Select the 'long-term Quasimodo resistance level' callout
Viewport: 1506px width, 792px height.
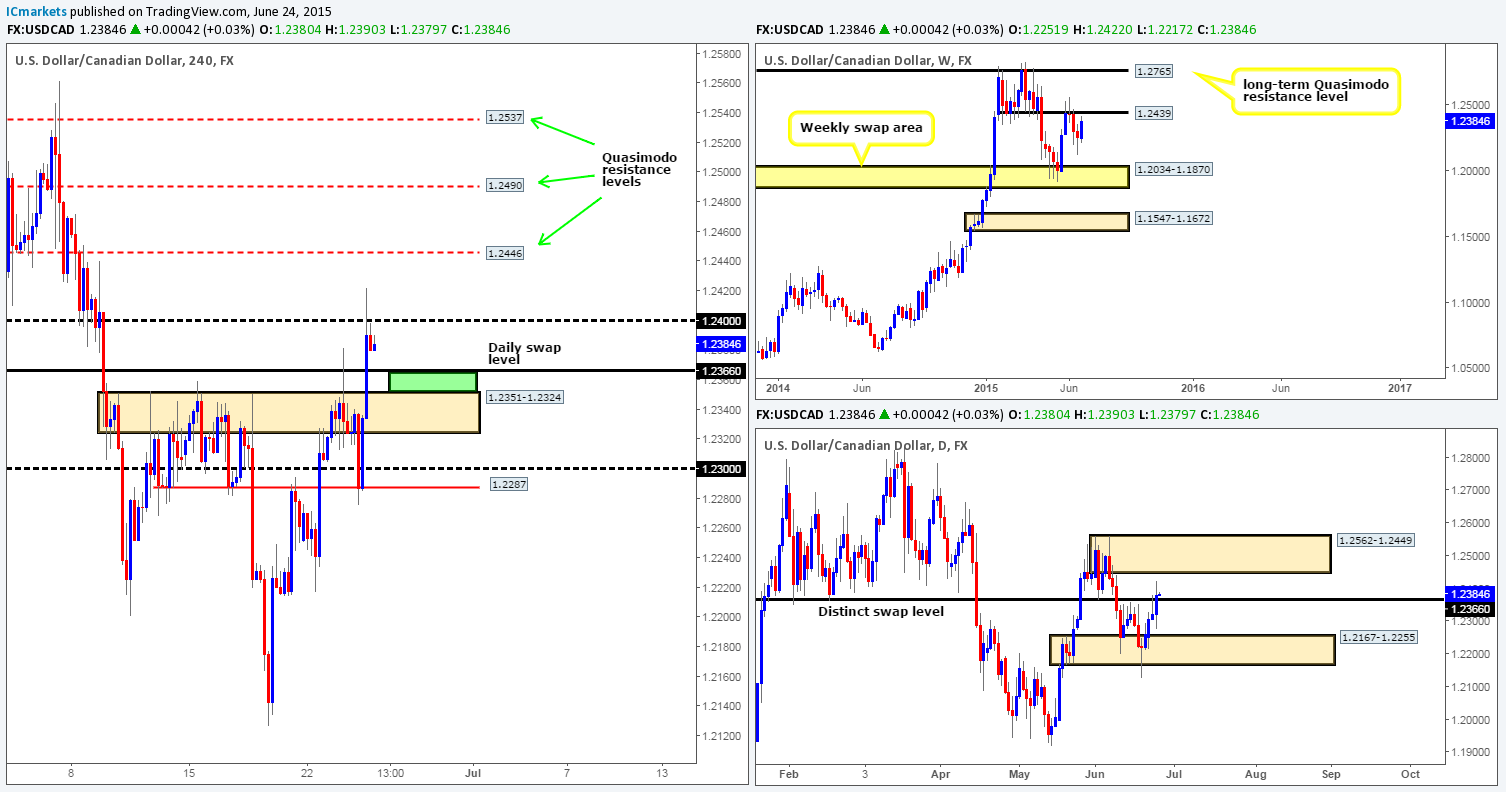pyautogui.click(x=1316, y=91)
